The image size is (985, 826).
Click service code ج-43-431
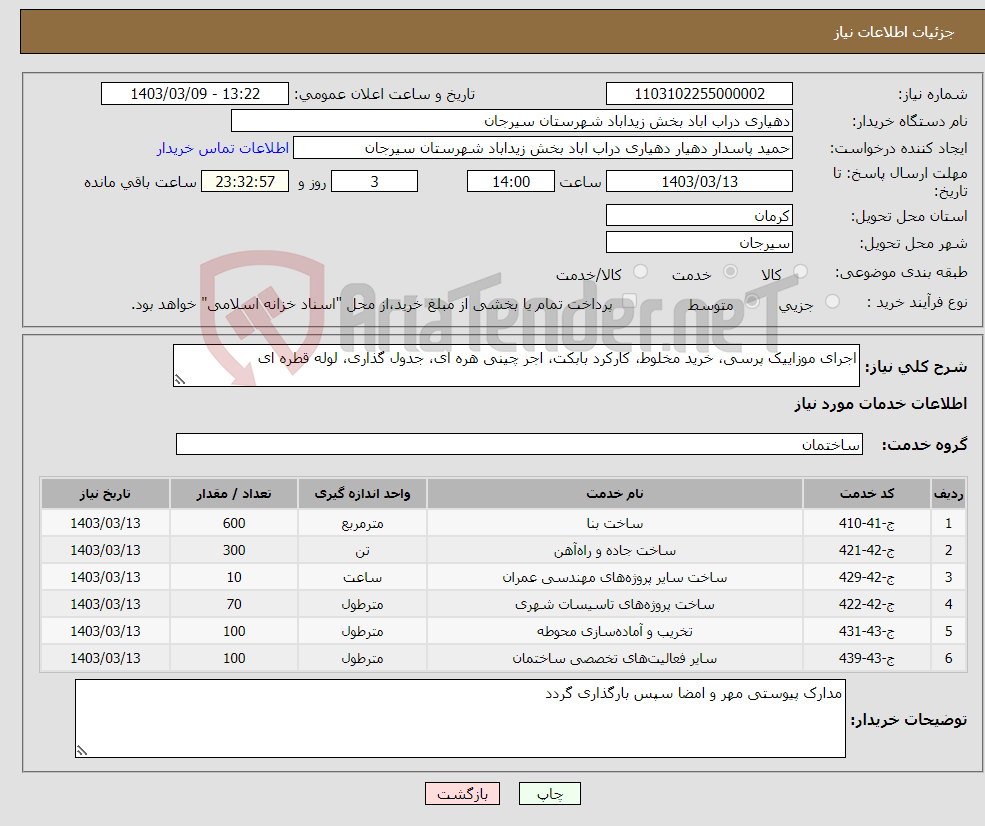click(x=867, y=631)
